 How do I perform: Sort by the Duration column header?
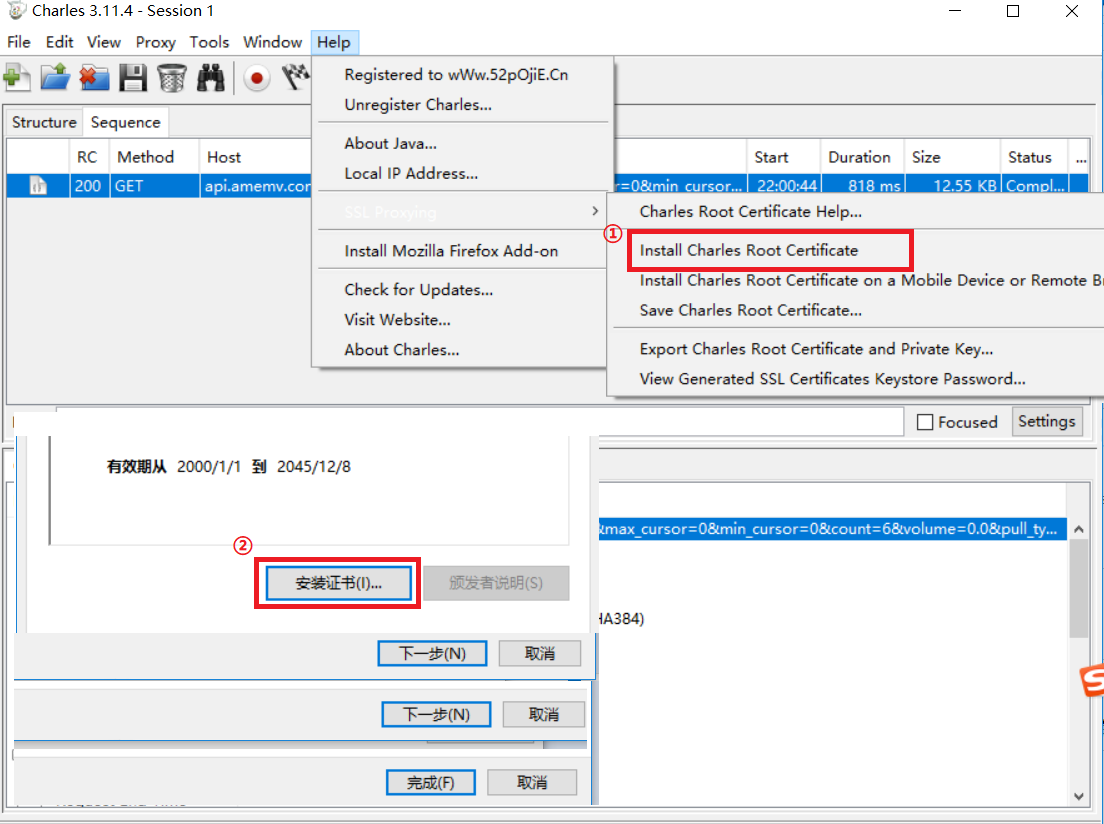click(x=862, y=157)
